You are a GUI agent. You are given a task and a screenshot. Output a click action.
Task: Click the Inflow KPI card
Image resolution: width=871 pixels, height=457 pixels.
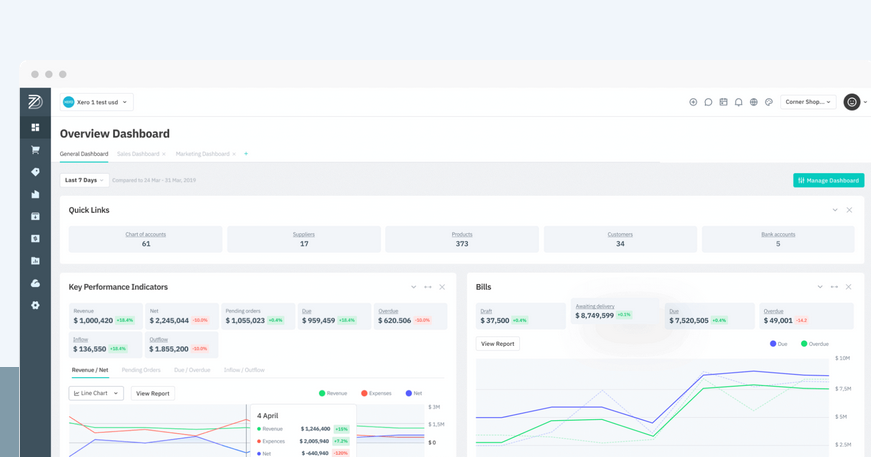(106, 345)
